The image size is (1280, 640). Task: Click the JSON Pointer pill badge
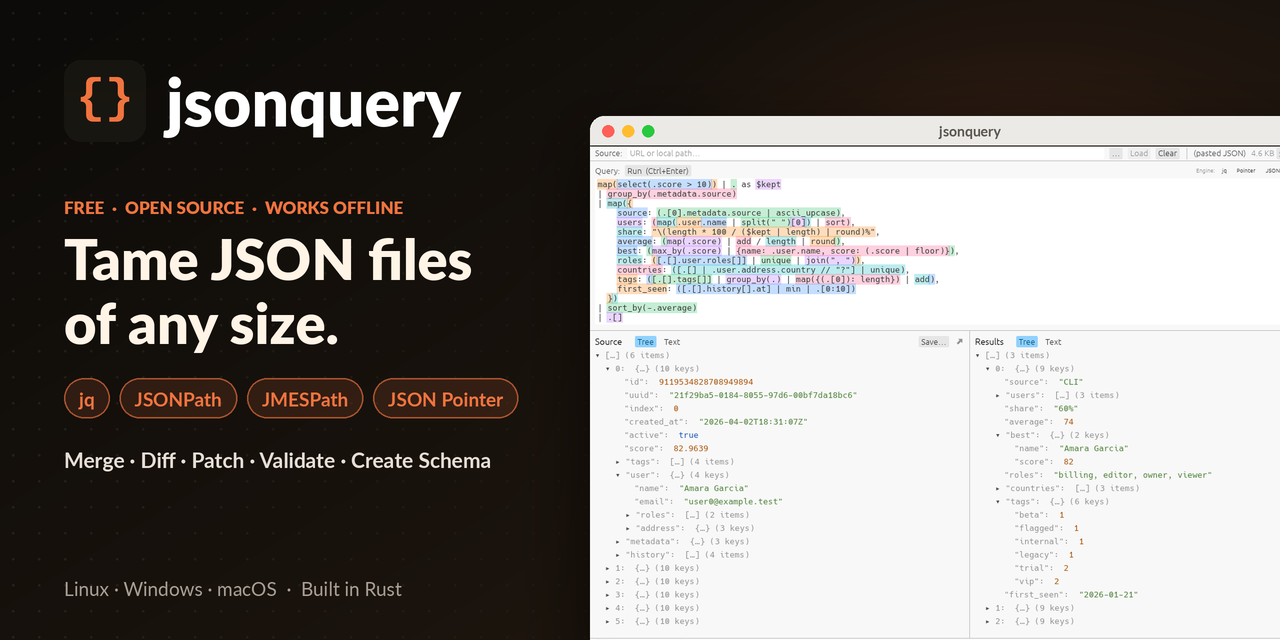[445, 399]
